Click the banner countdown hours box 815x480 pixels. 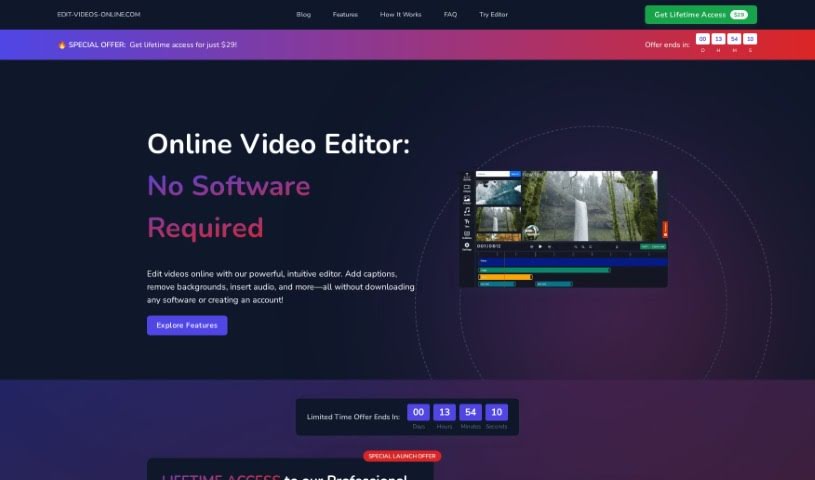(x=718, y=39)
